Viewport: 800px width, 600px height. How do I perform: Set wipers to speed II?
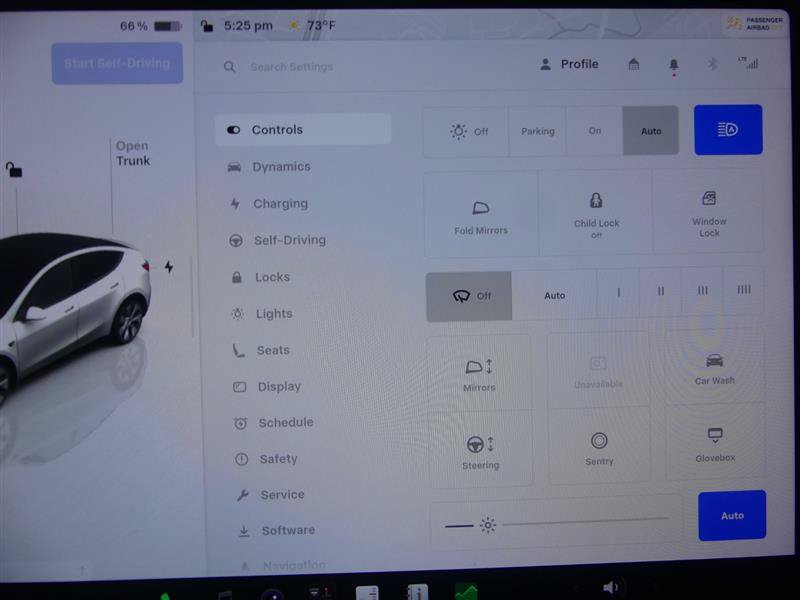661,291
